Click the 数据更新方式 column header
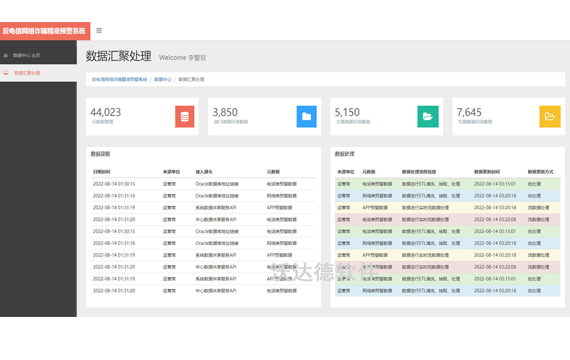 (541, 172)
